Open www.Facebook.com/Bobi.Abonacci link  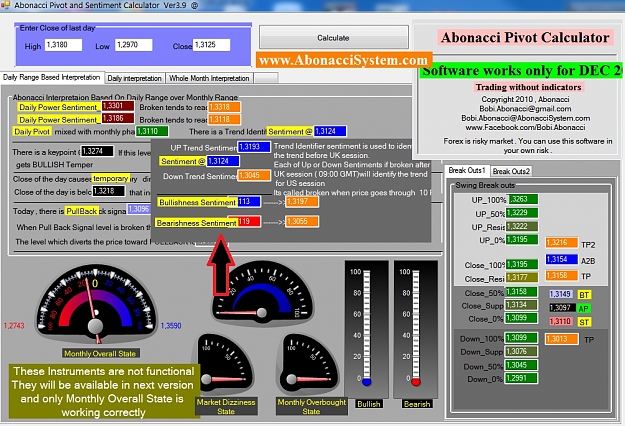click(x=525, y=128)
